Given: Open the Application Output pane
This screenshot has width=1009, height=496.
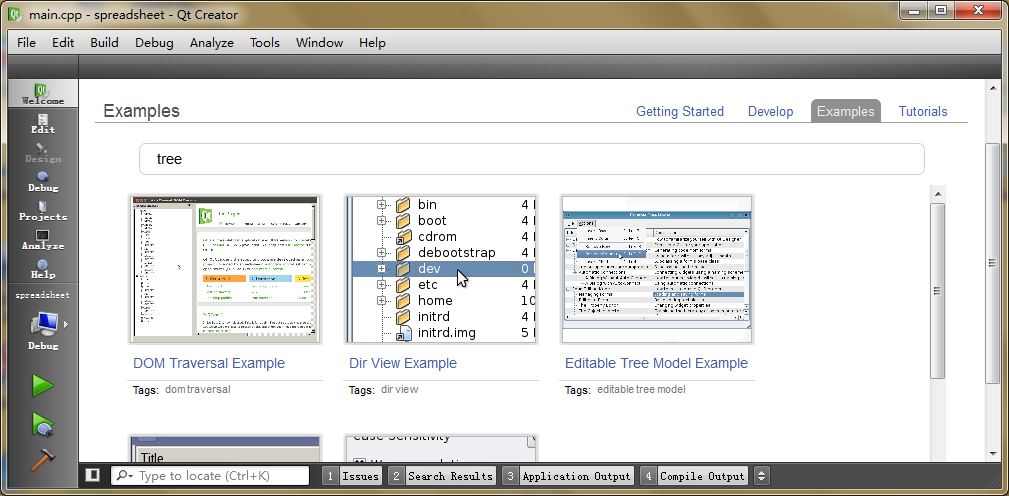Looking at the screenshot, I should 568,476.
